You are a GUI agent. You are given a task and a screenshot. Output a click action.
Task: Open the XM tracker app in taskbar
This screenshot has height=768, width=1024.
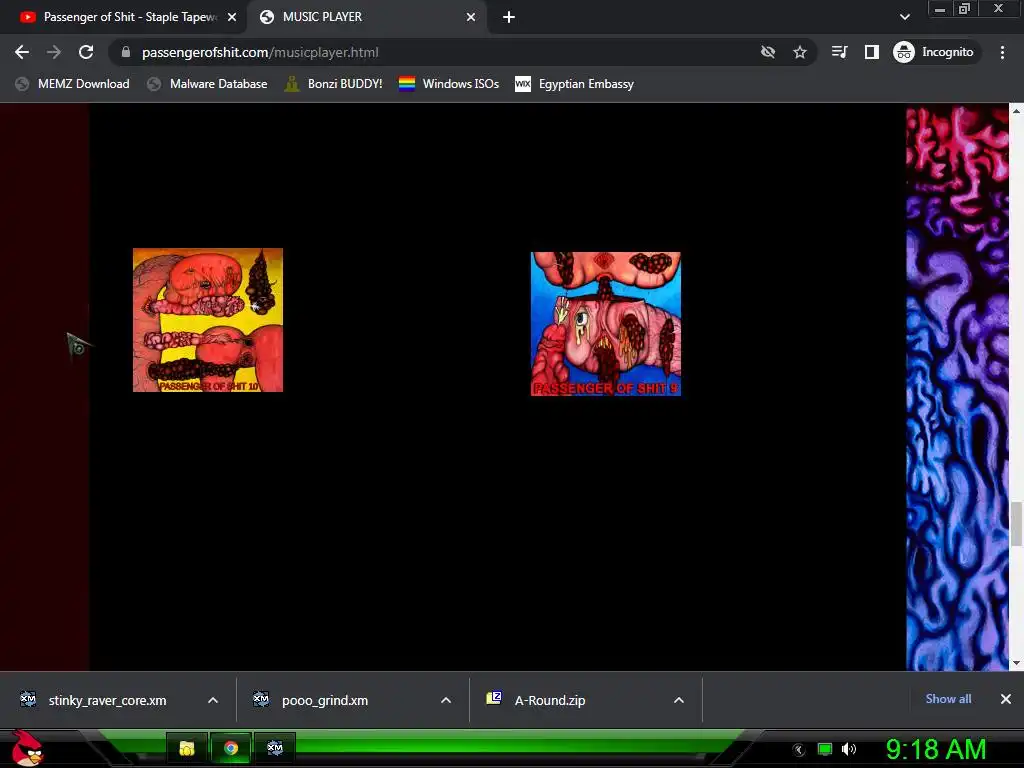[275, 748]
